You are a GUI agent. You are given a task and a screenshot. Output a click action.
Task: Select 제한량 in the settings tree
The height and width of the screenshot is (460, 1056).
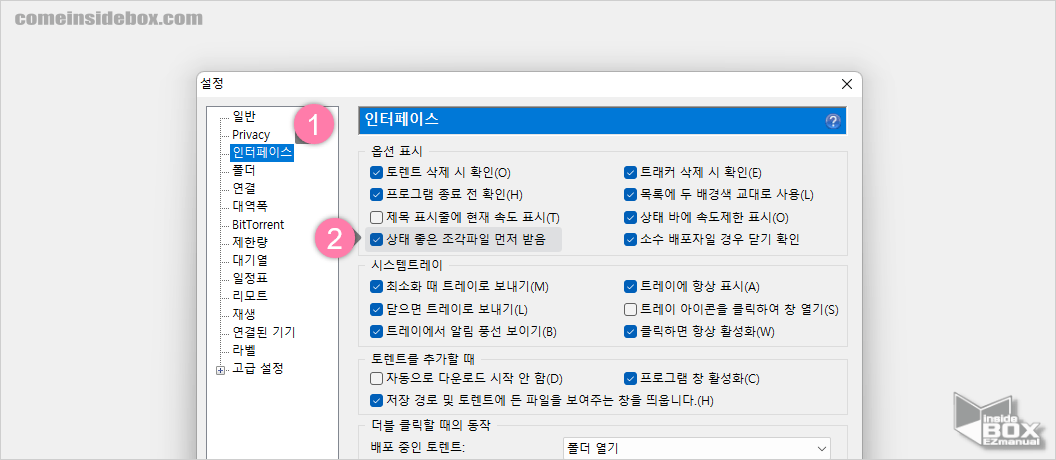pyautogui.click(x=249, y=242)
